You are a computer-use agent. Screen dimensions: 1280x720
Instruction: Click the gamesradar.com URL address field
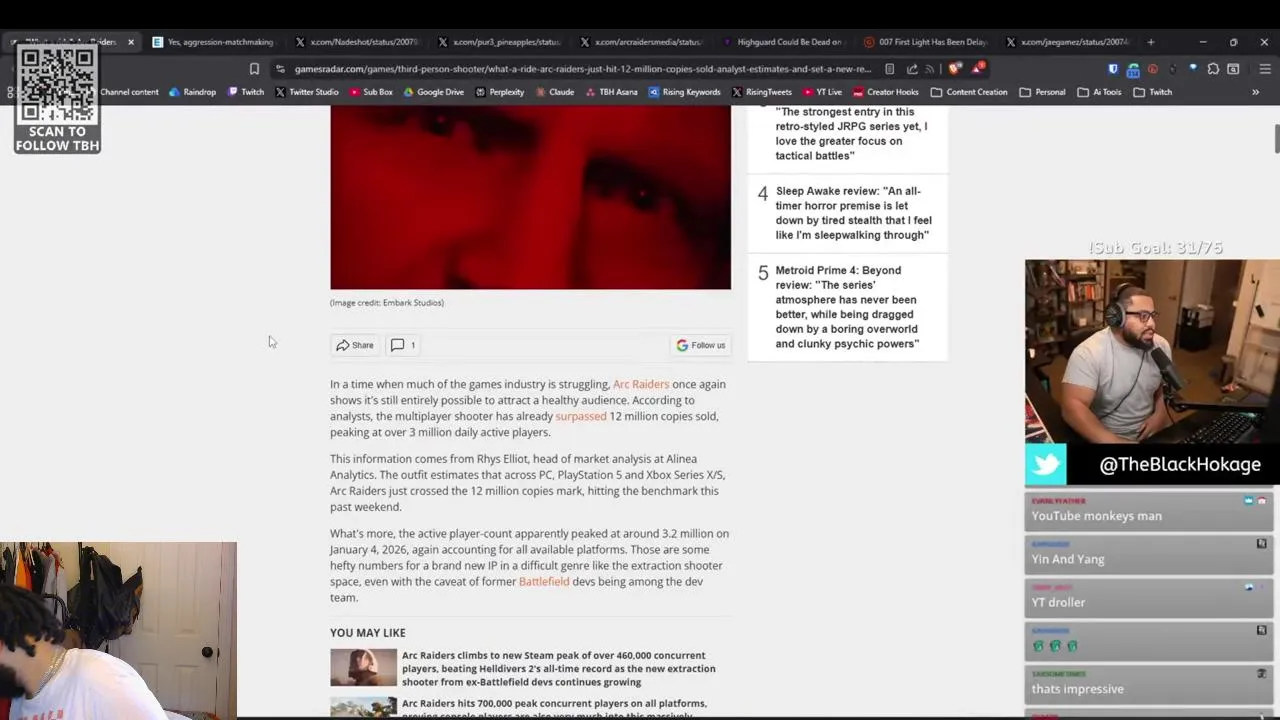pos(582,69)
